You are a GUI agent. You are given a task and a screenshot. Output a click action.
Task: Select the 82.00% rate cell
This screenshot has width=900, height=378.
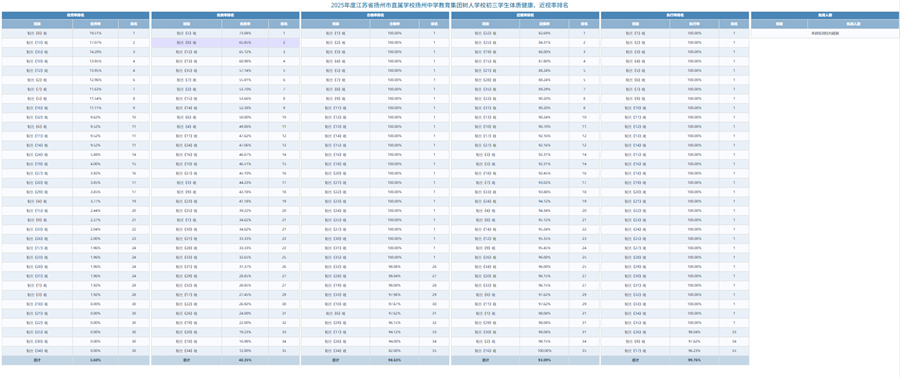click(395, 350)
